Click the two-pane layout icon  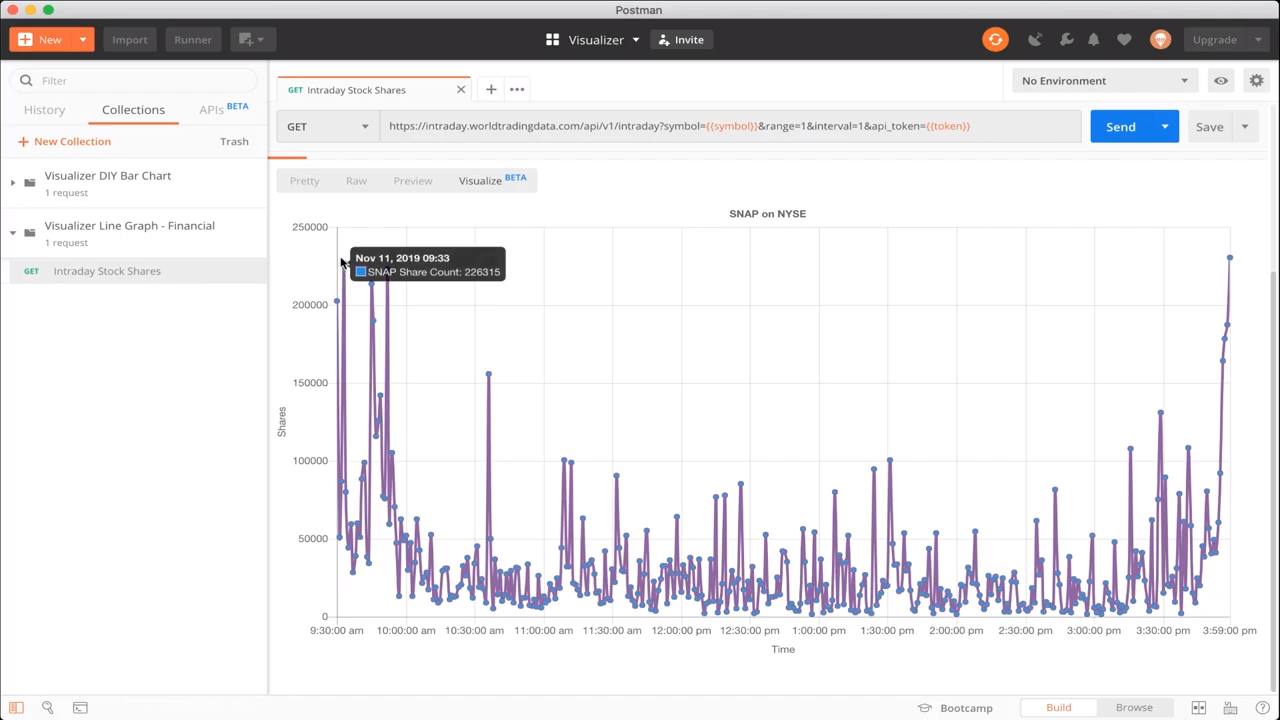(1199, 708)
